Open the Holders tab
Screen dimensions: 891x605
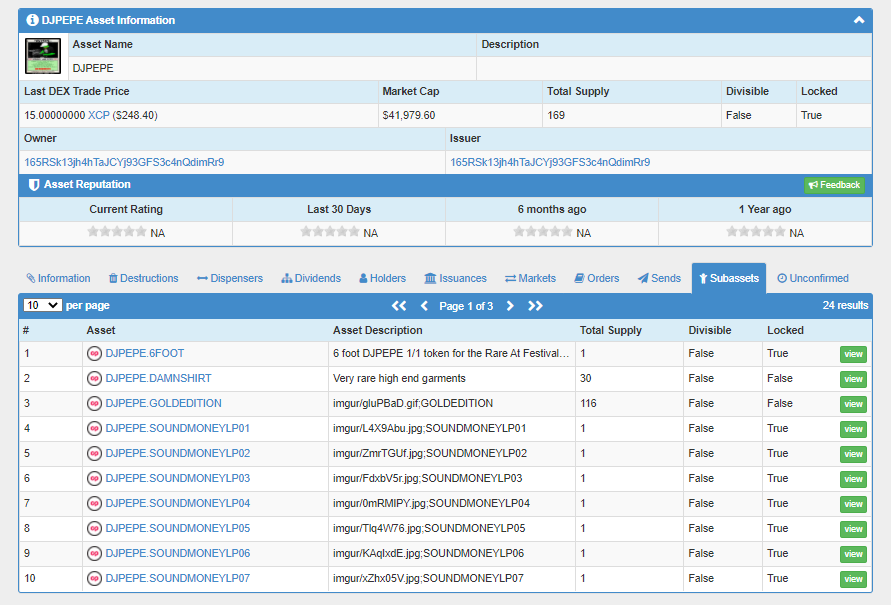click(382, 278)
